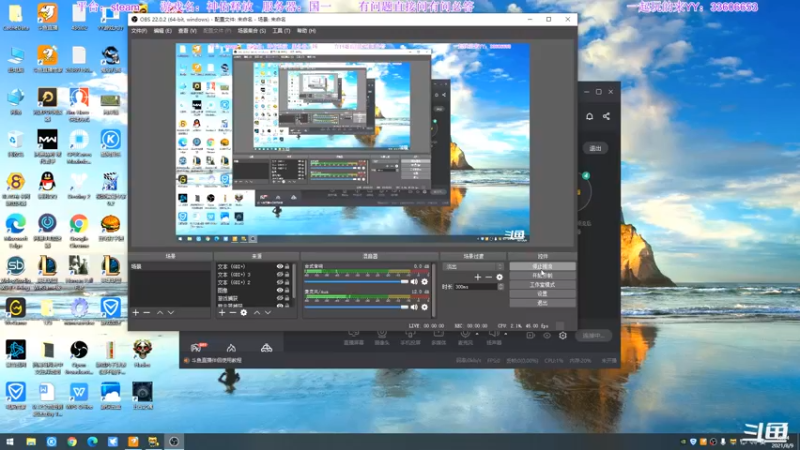Open the 编辑(E) menu in OBS

pos(162,31)
